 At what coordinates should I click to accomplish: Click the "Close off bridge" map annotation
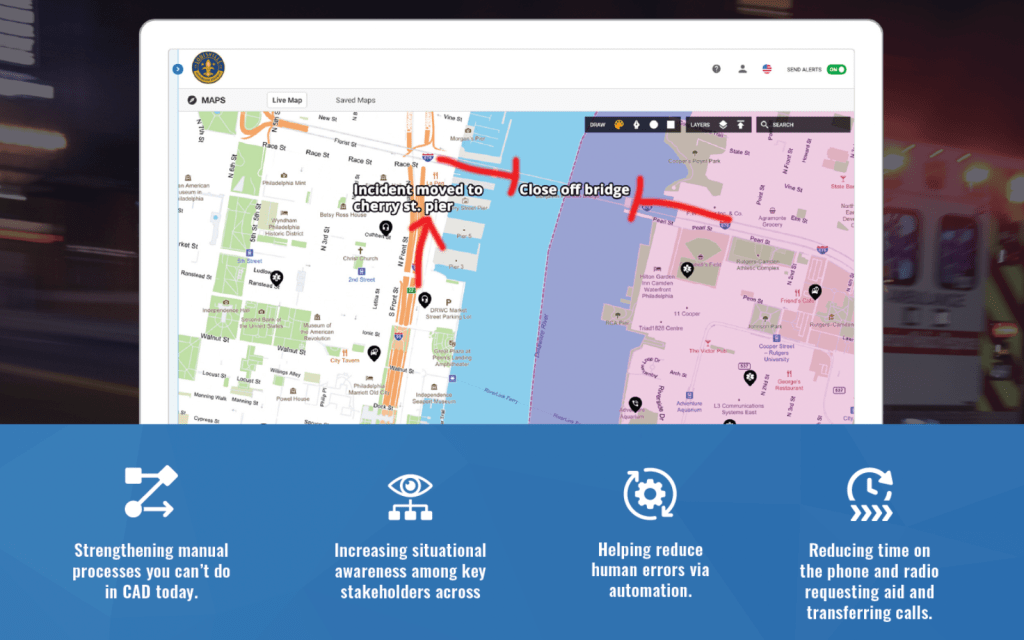[574, 189]
